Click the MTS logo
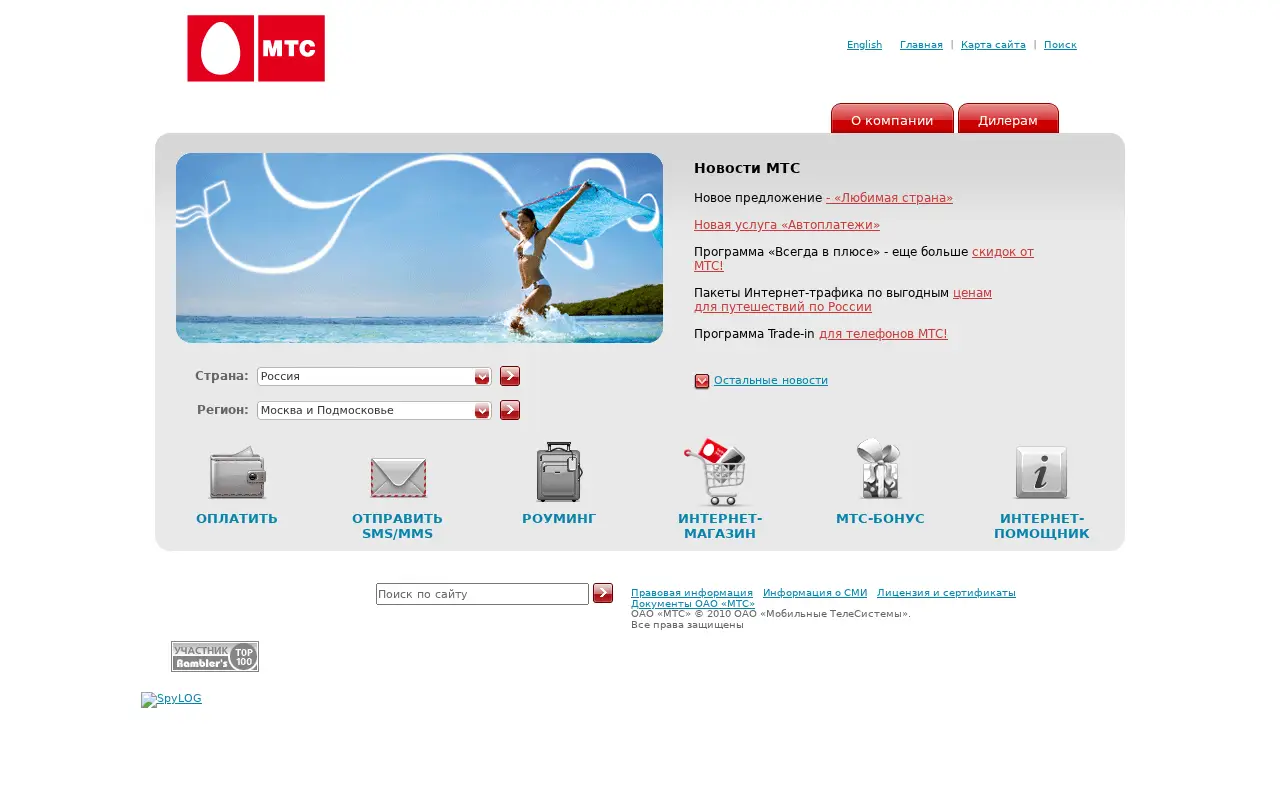 [256, 48]
